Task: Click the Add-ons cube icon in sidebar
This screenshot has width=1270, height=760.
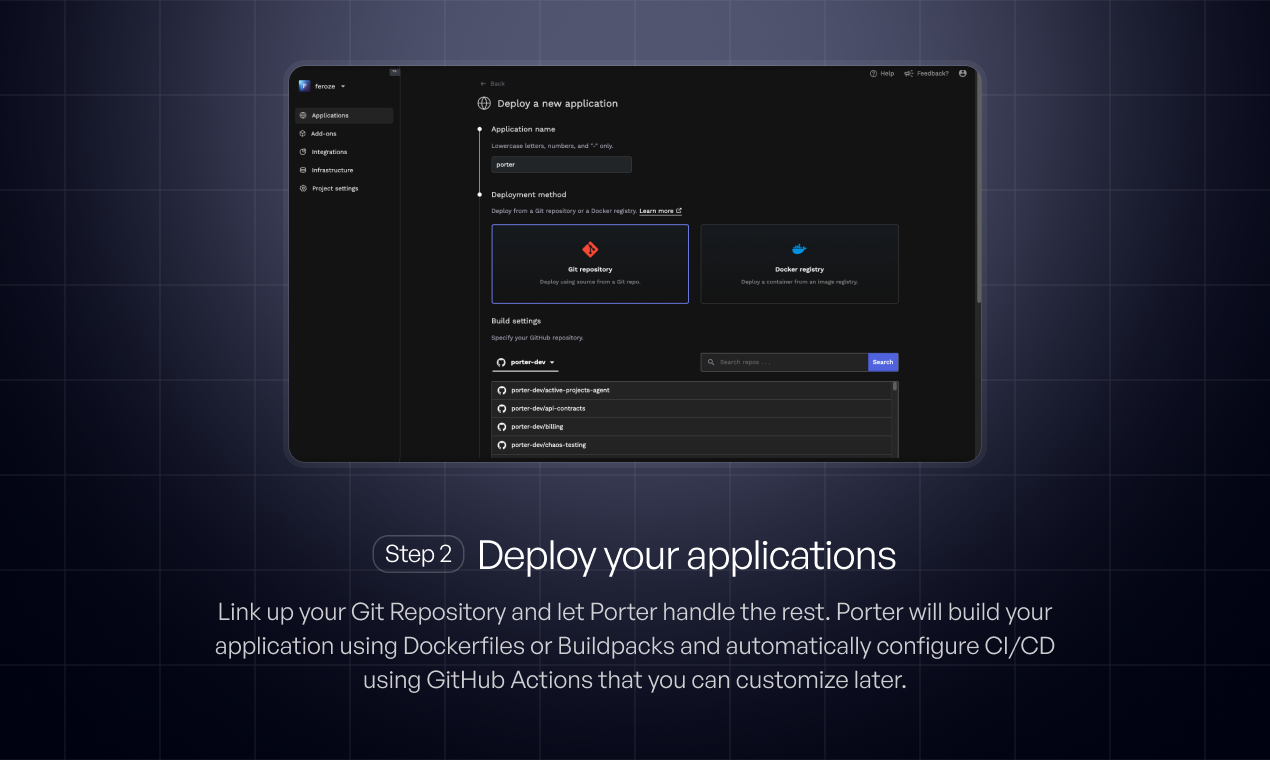Action: pos(303,133)
